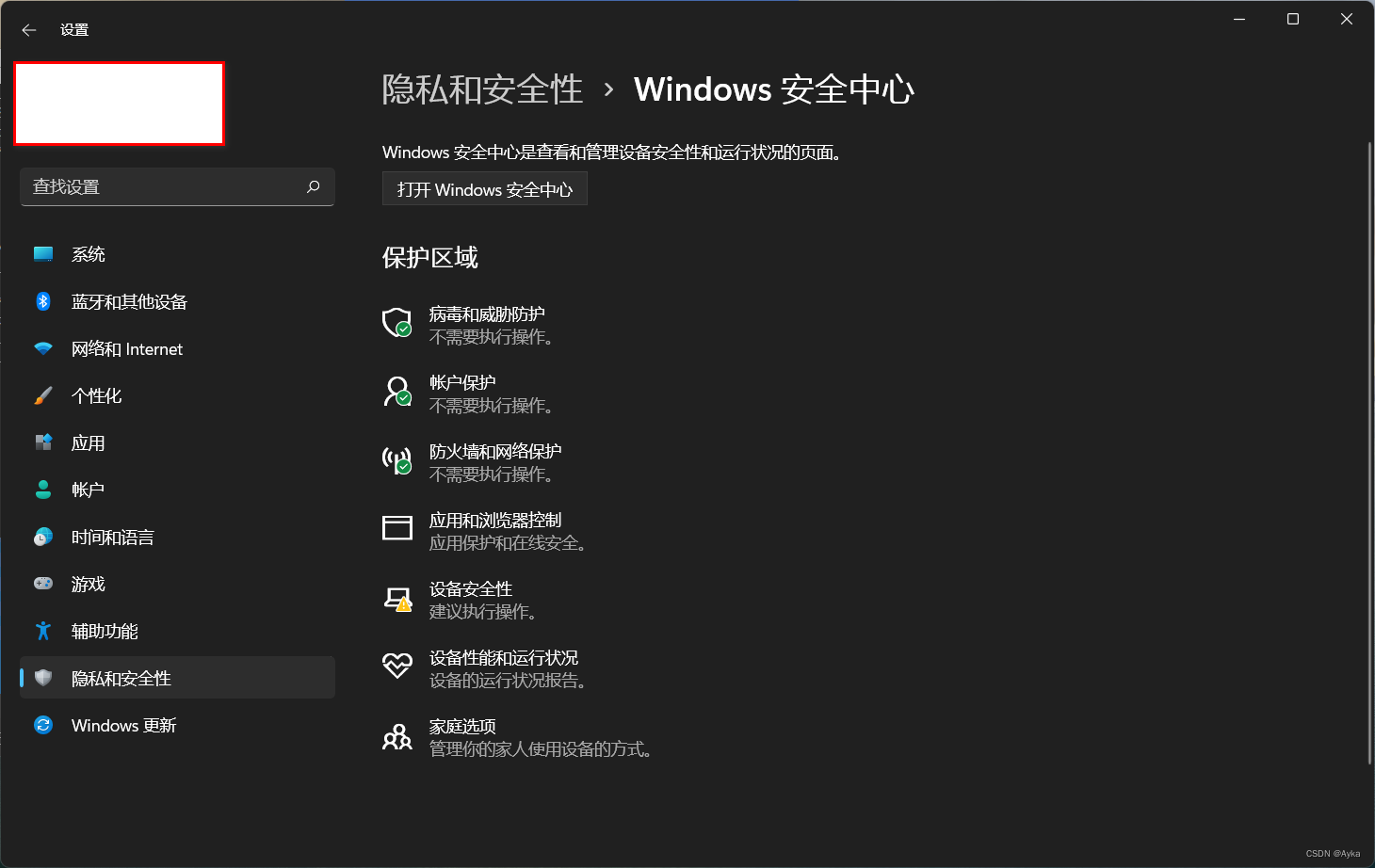Select 隐私和安全性 in the sidebar

(x=177, y=678)
